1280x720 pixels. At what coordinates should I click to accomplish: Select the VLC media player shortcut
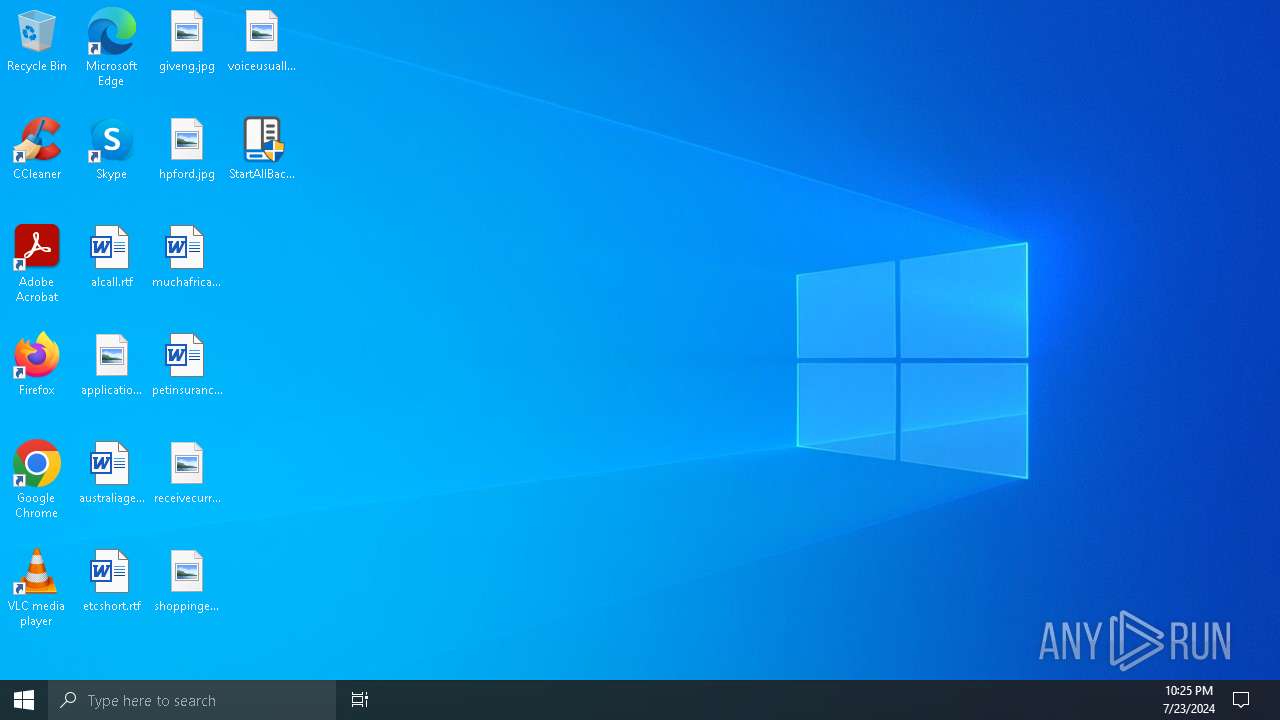click(x=37, y=588)
